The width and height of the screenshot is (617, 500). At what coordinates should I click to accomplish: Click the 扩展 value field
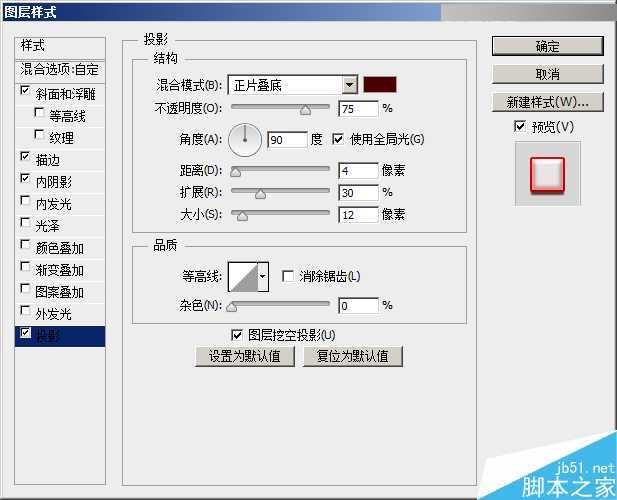358,193
